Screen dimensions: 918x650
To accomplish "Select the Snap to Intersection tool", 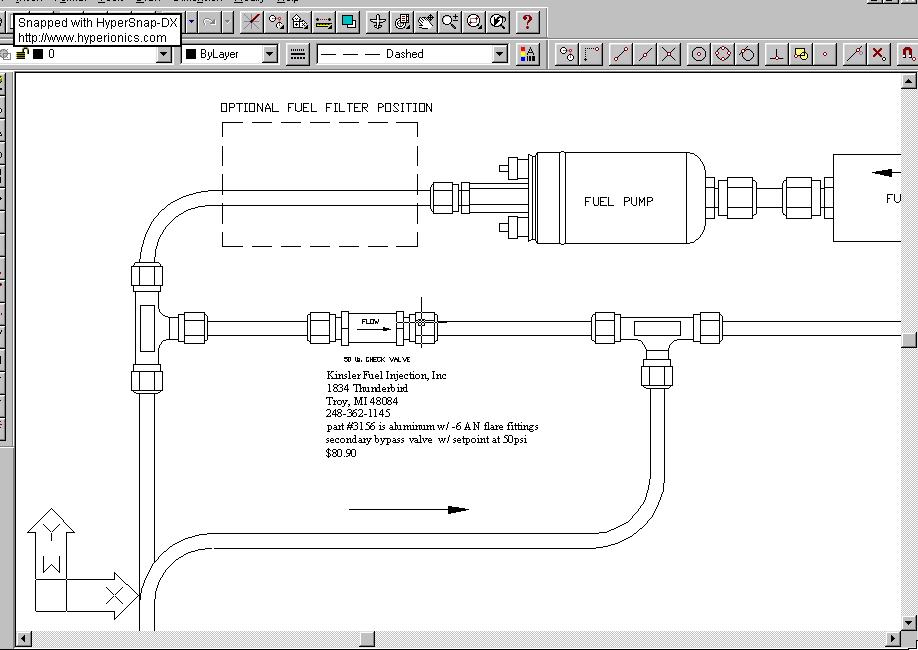I will 669,54.
